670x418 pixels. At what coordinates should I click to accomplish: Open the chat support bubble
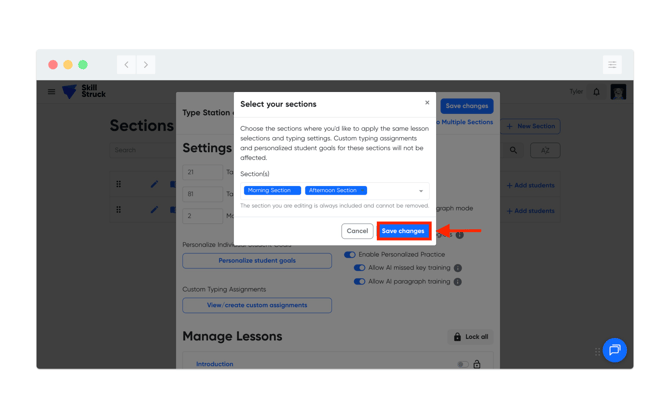[614, 350]
